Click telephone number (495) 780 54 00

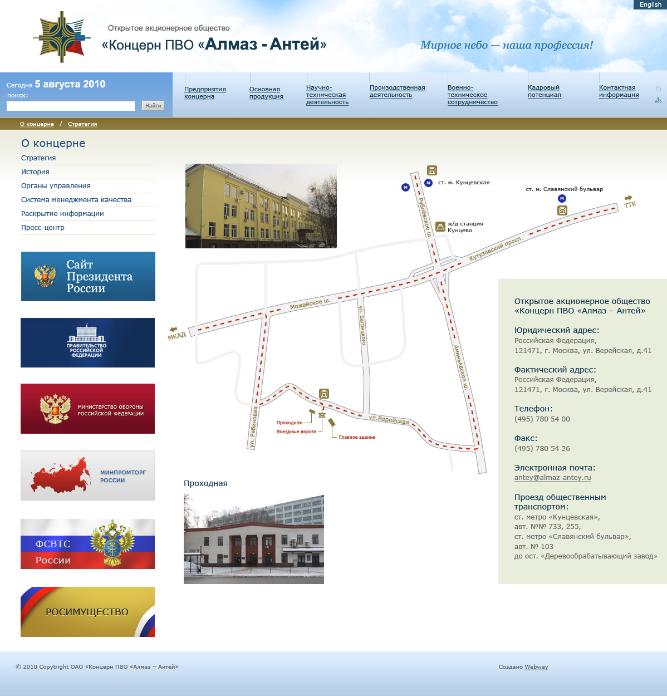tap(542, 419)
